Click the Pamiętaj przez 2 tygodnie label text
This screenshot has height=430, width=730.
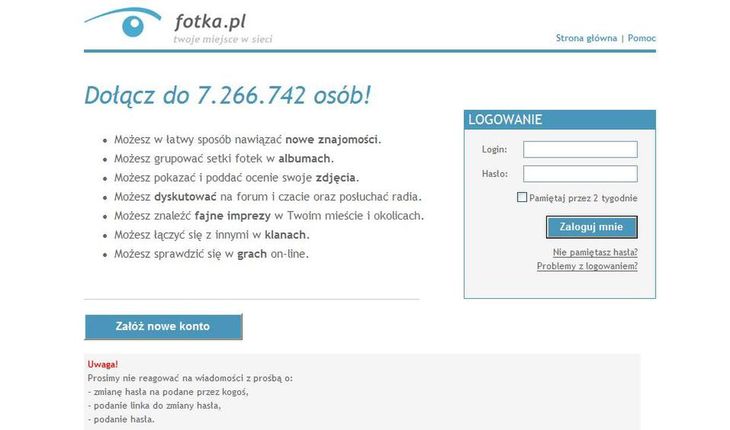[x=583, y=198]
